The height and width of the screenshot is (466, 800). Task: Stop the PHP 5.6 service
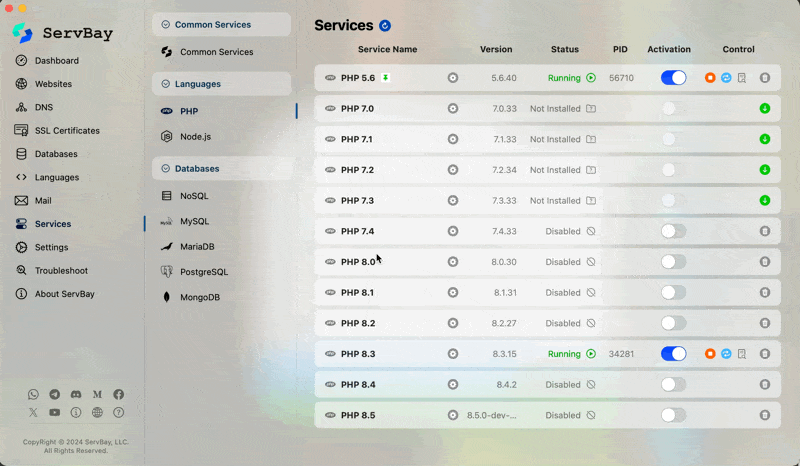(710, 78)
